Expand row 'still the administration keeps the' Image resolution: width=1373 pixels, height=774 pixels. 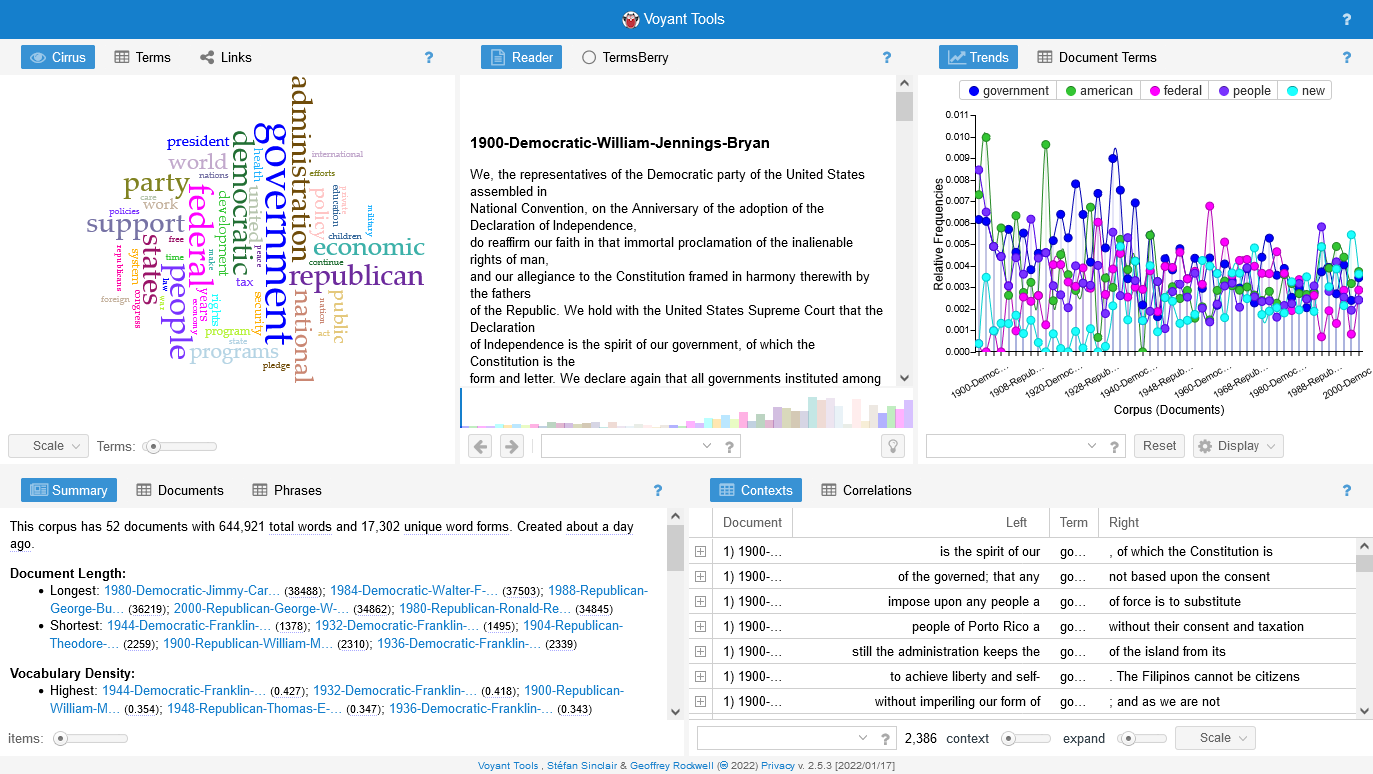point(700,651)
